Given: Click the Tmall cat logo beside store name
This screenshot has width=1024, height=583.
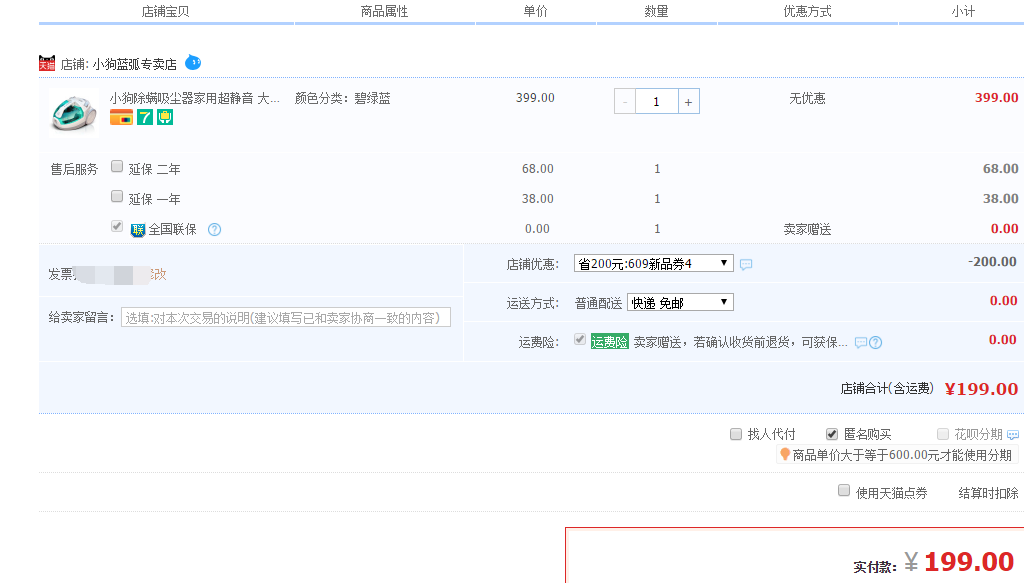Looking at the screenshot, I should pos(47,63).
